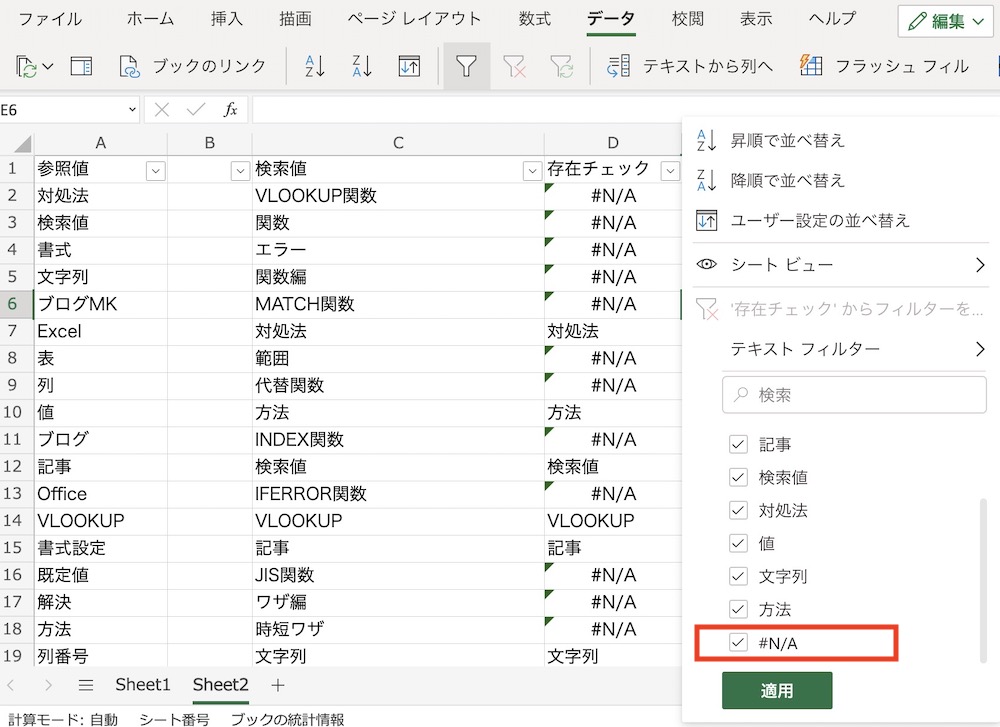The width and height of the screenshot is (1000, 727).
Task: Click シート番号 in status bar
Action: (x=174, y=719)
